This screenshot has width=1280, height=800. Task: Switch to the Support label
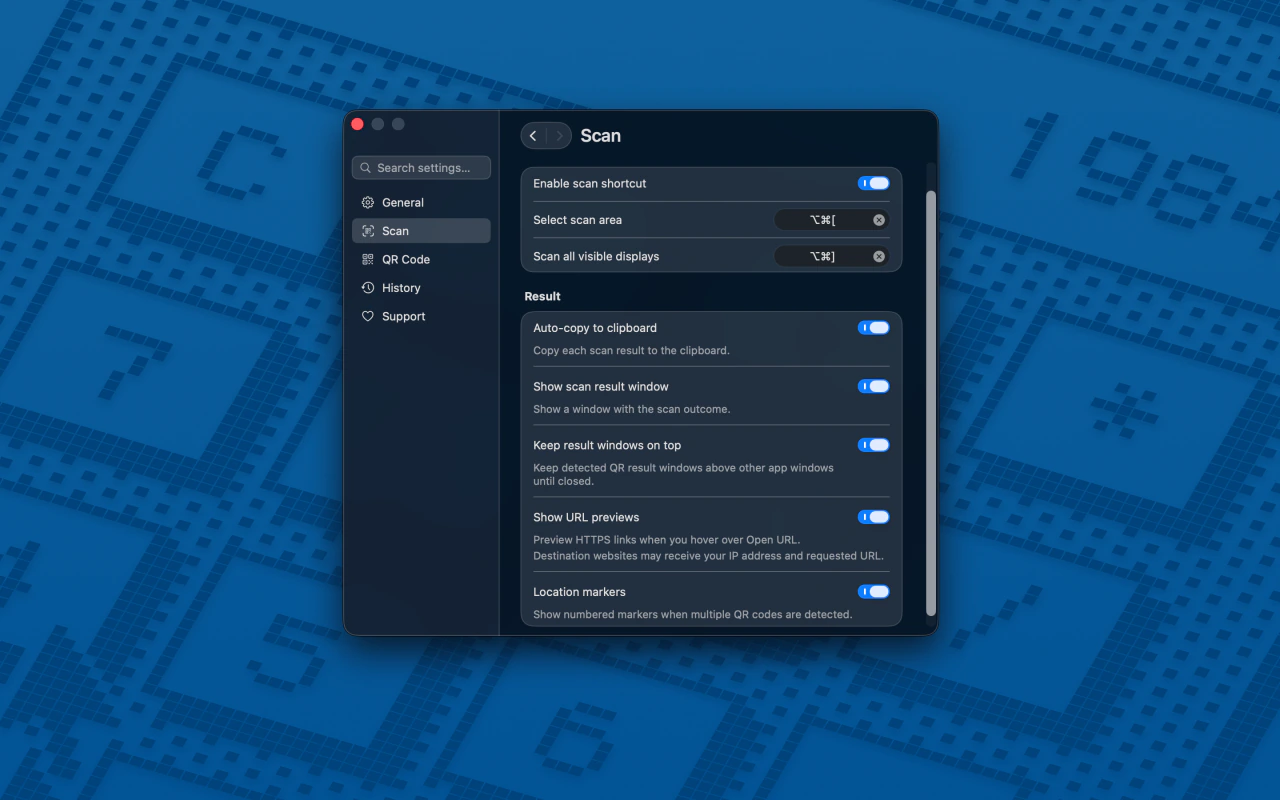404,316
